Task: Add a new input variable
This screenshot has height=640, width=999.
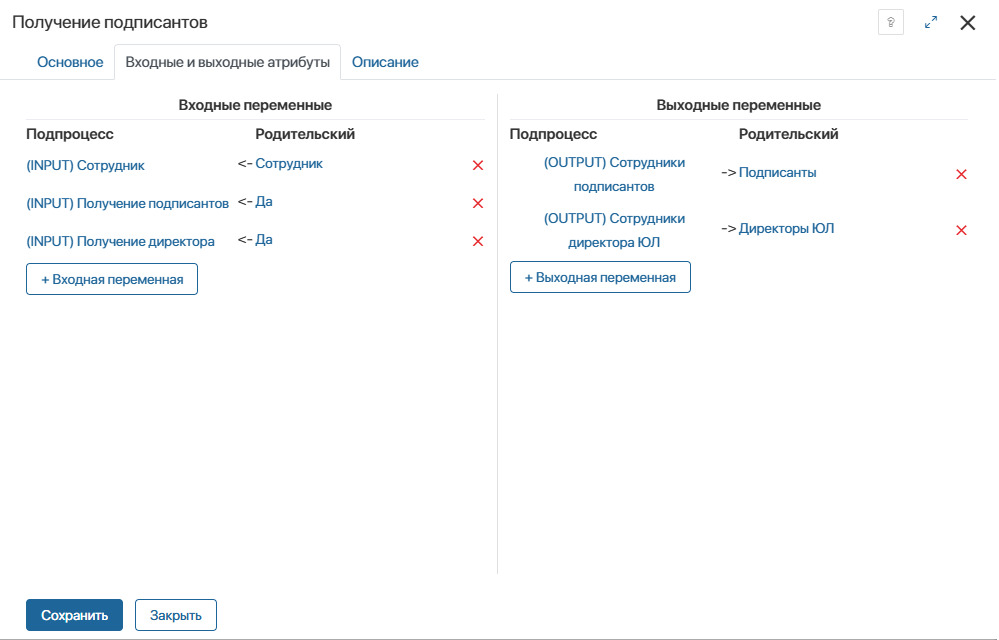Action: (112, 279)
